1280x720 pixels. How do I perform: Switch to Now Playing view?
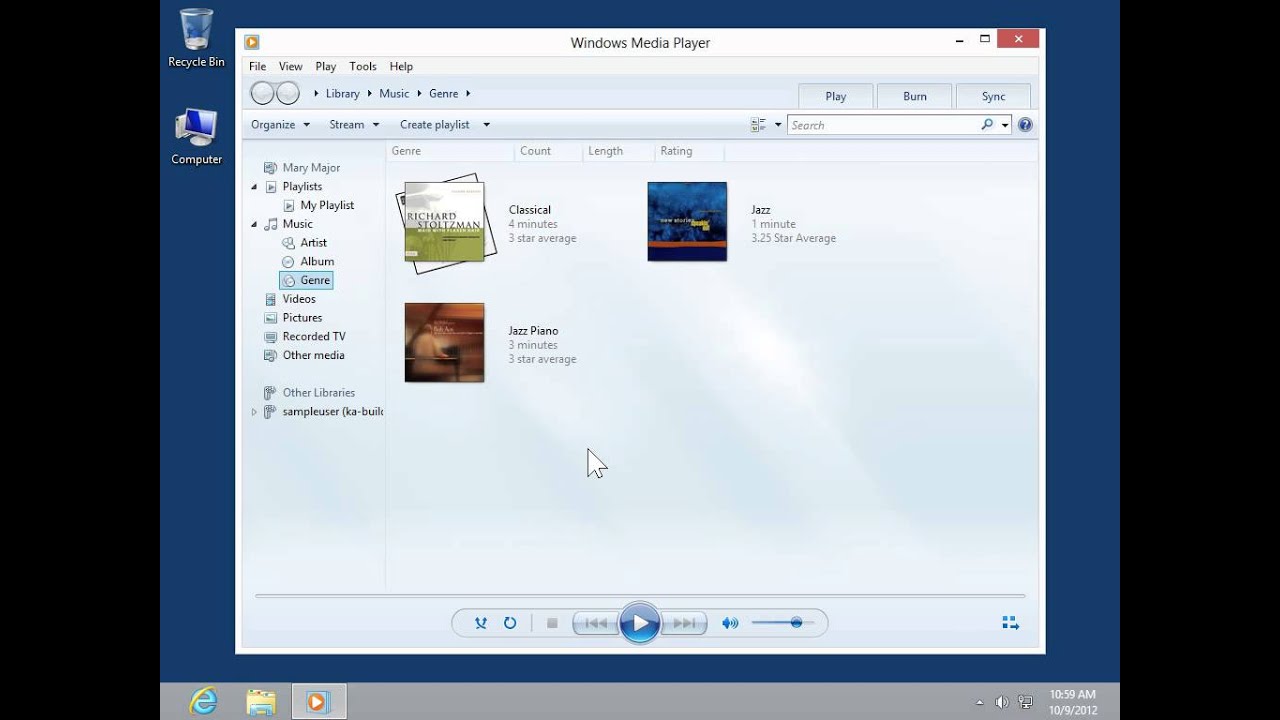coord(1011,623)
